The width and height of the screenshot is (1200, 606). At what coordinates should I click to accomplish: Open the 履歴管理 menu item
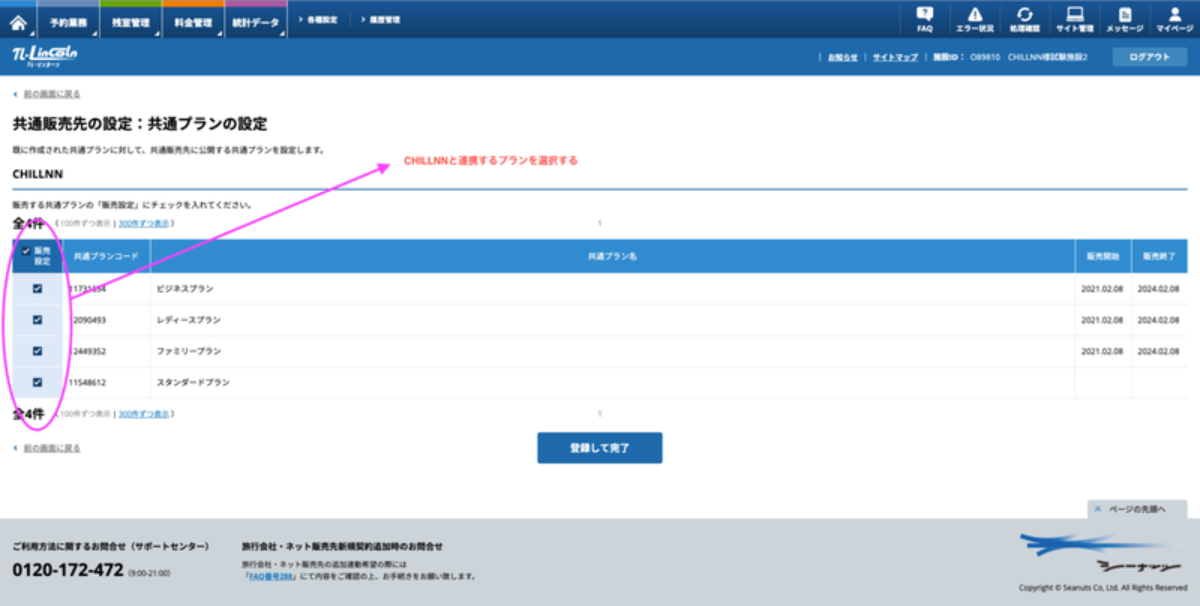(380, 19)
